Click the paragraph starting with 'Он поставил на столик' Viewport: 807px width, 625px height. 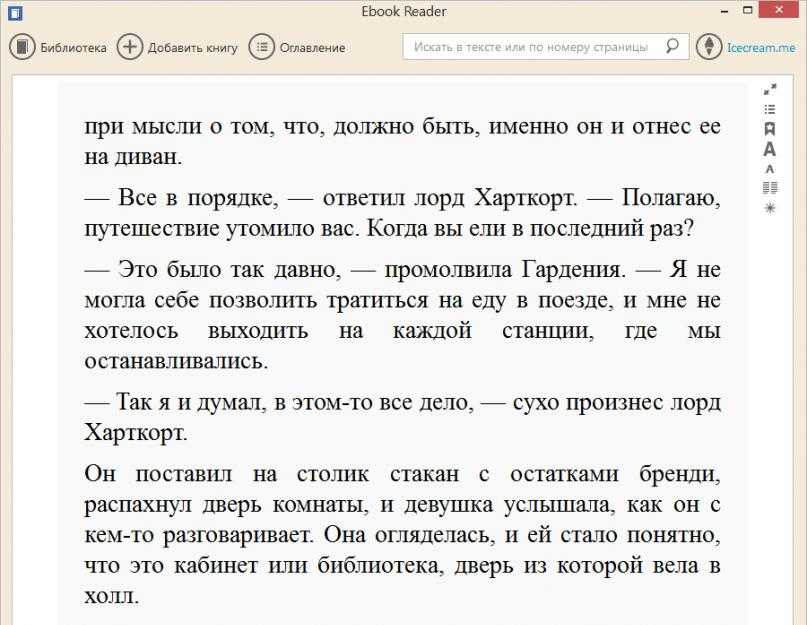tap(402, 534)
